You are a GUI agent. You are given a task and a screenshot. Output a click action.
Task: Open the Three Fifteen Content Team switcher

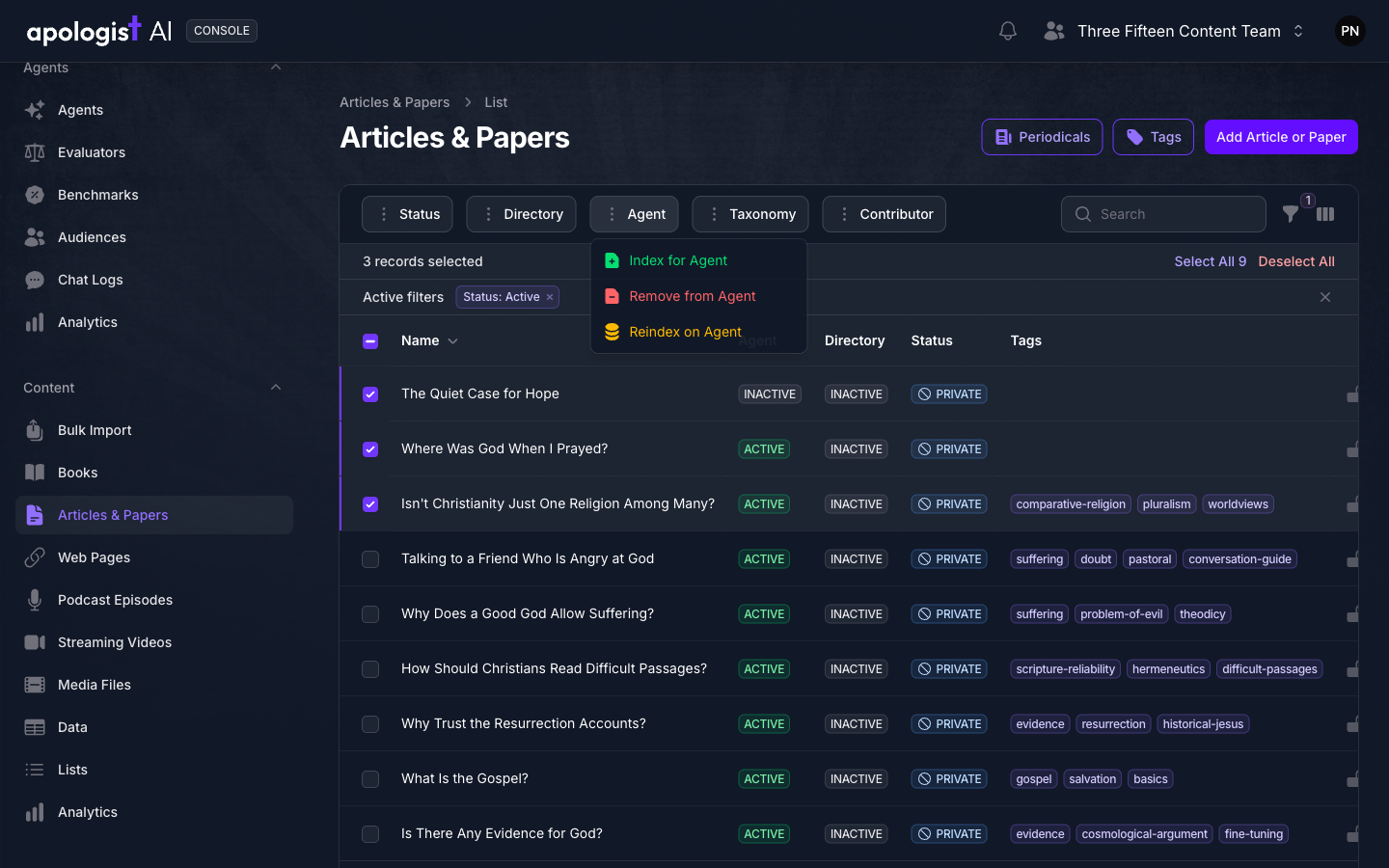pyautogui.click(x=1174, y=31)
